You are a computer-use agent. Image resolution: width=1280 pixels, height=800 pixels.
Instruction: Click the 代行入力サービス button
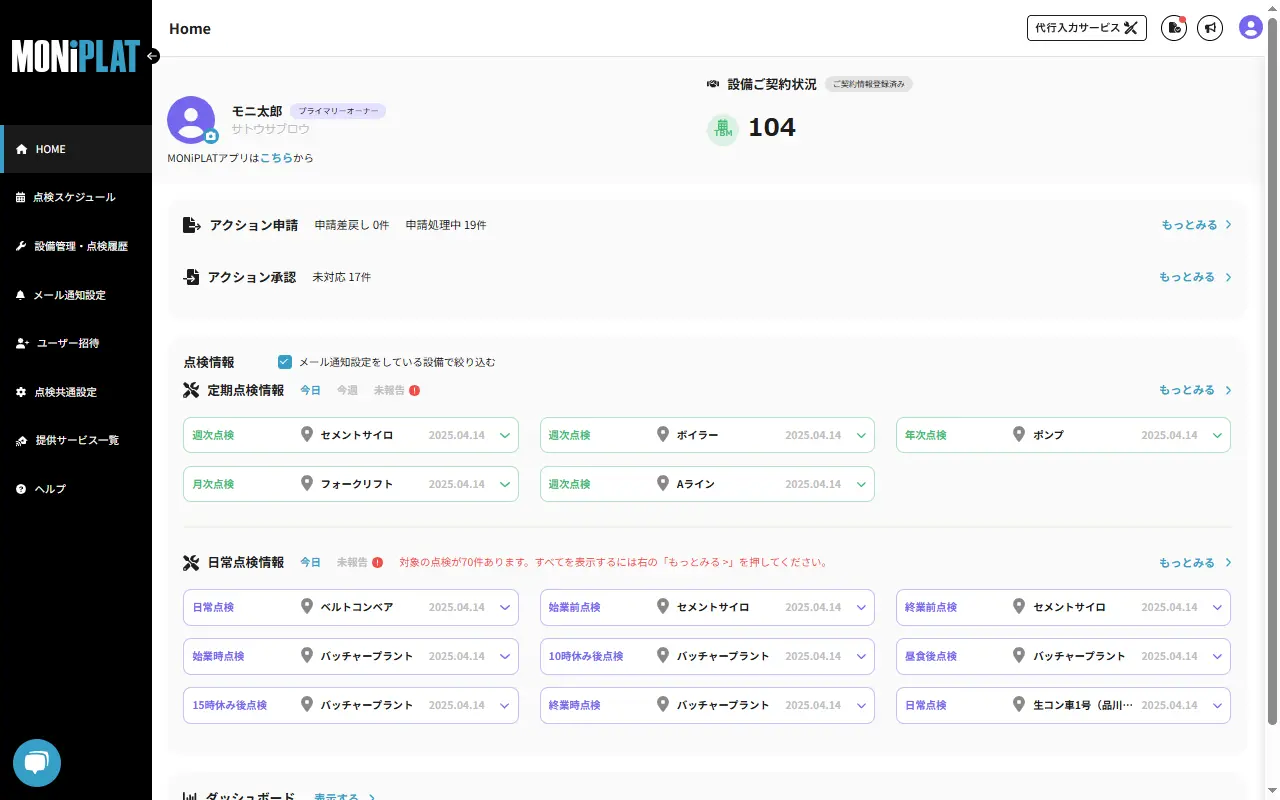[x=1086, y=28]
